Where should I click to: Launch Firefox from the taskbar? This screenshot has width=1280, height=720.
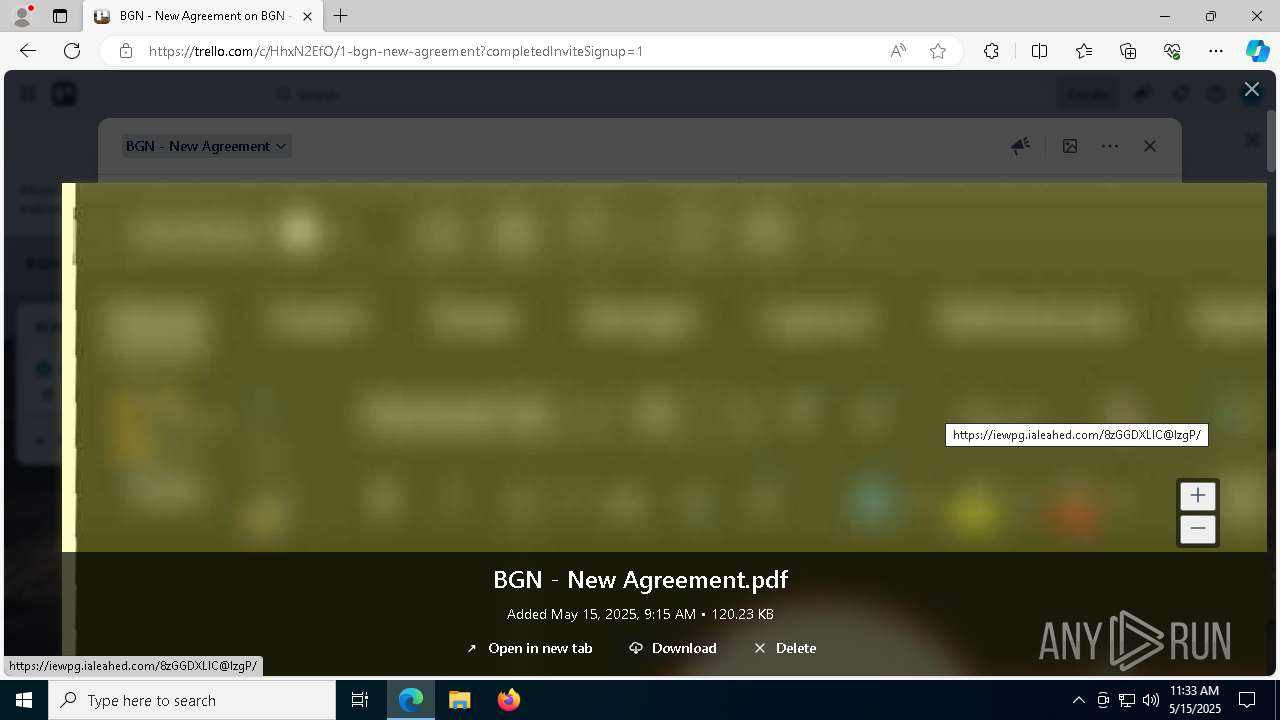tap(508, 700)
